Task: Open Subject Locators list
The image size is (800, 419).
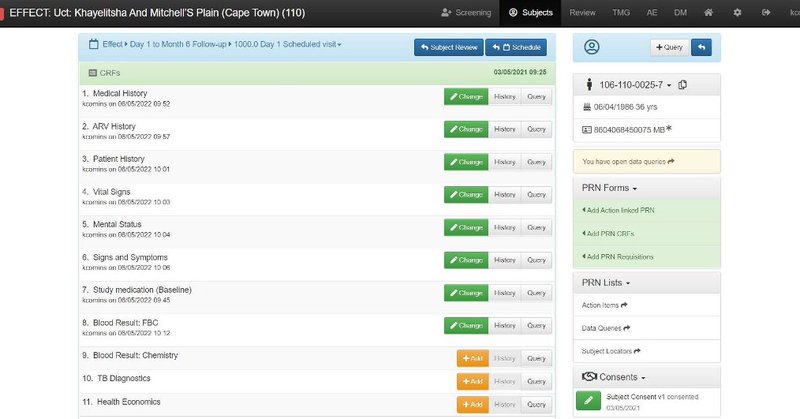Action: [611, 351]
